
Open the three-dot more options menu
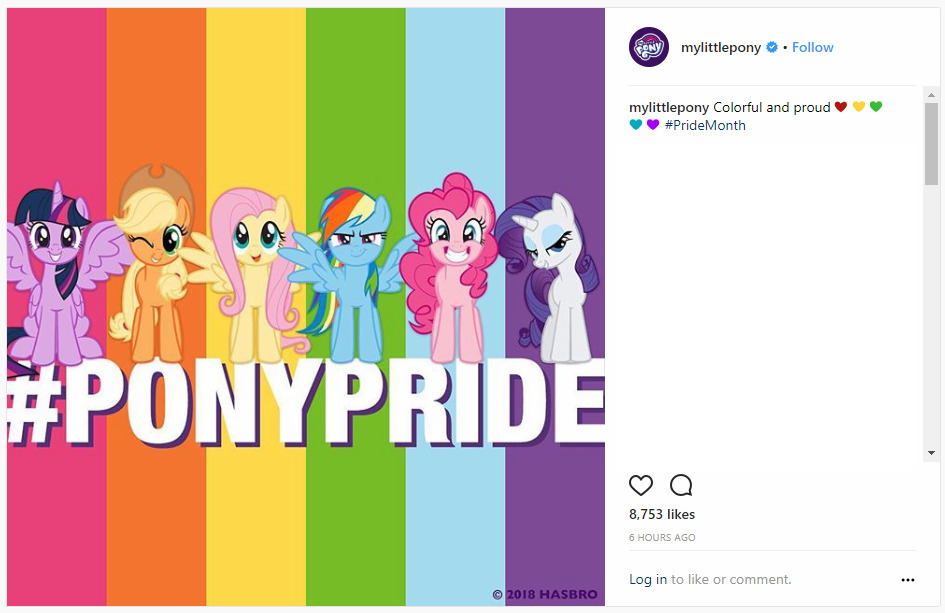907,580
